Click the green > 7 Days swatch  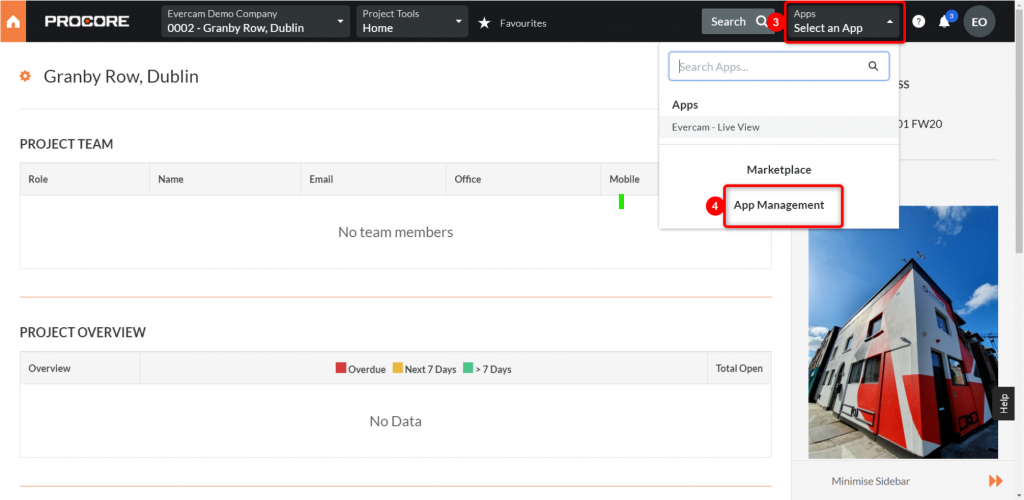pos(468,368)
